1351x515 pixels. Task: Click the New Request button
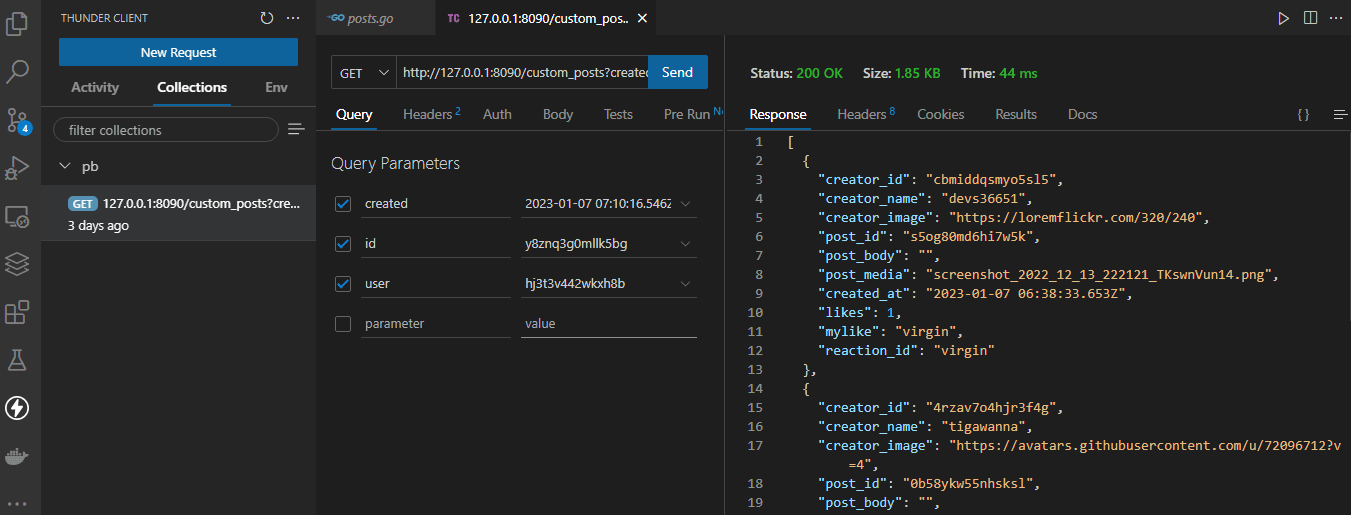178,52
